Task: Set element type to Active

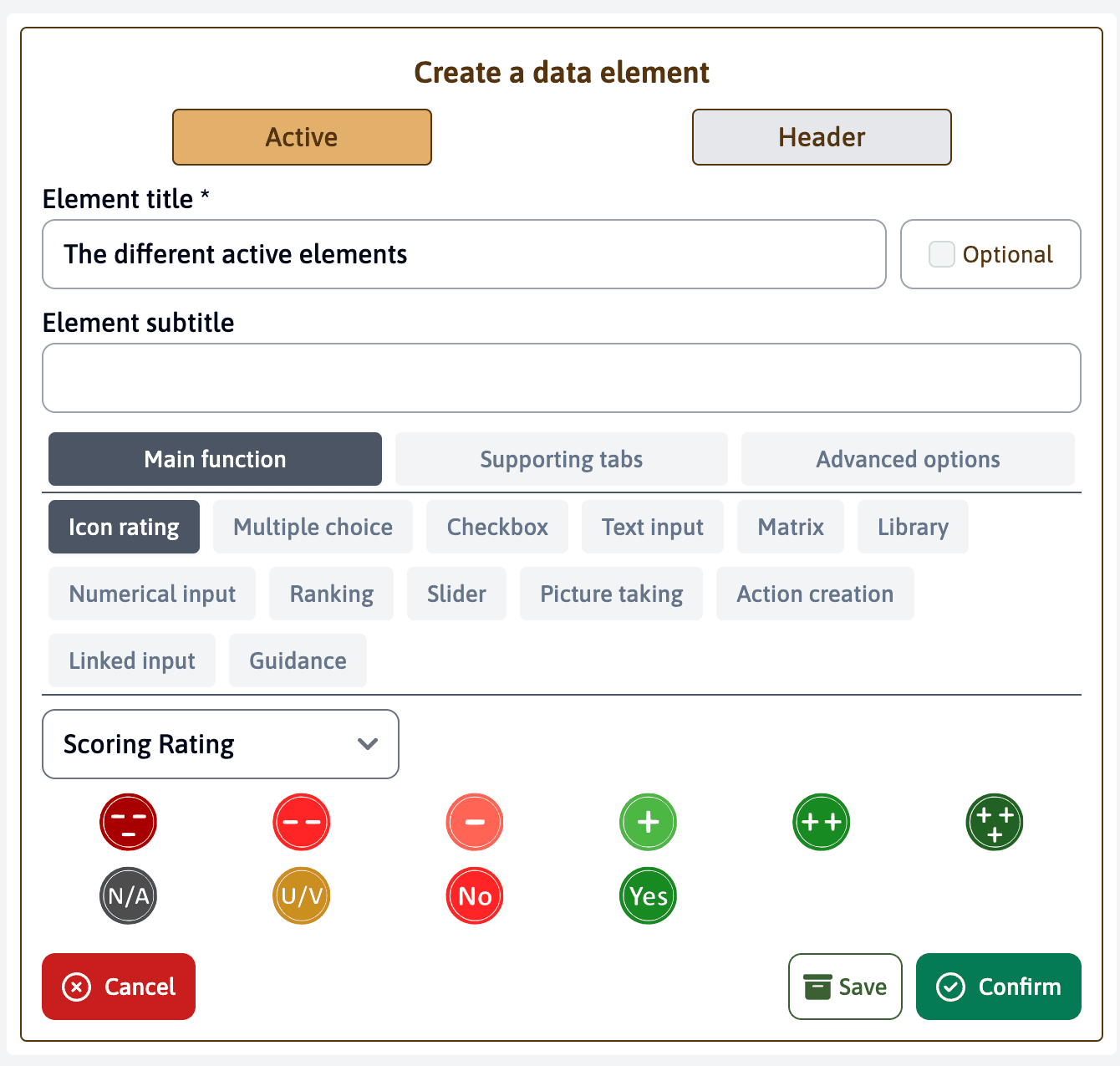Action: click(x=302, y=137)
